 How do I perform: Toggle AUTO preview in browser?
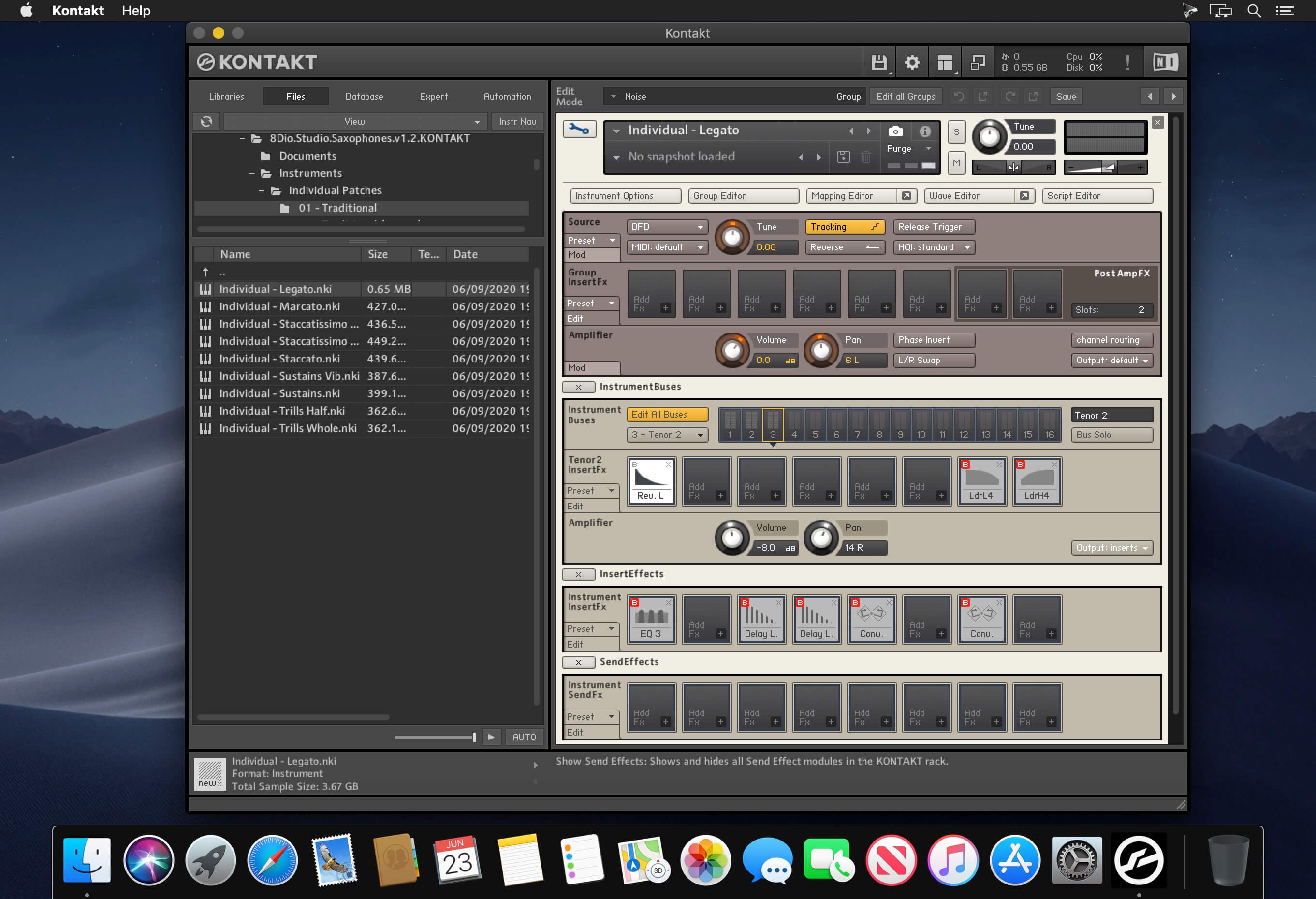(524, 737)
